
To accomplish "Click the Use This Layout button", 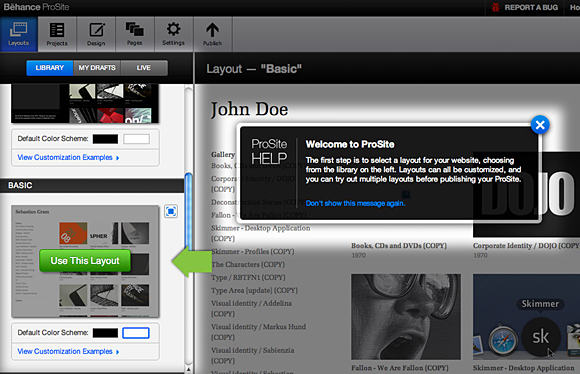I will click(85, 261).
